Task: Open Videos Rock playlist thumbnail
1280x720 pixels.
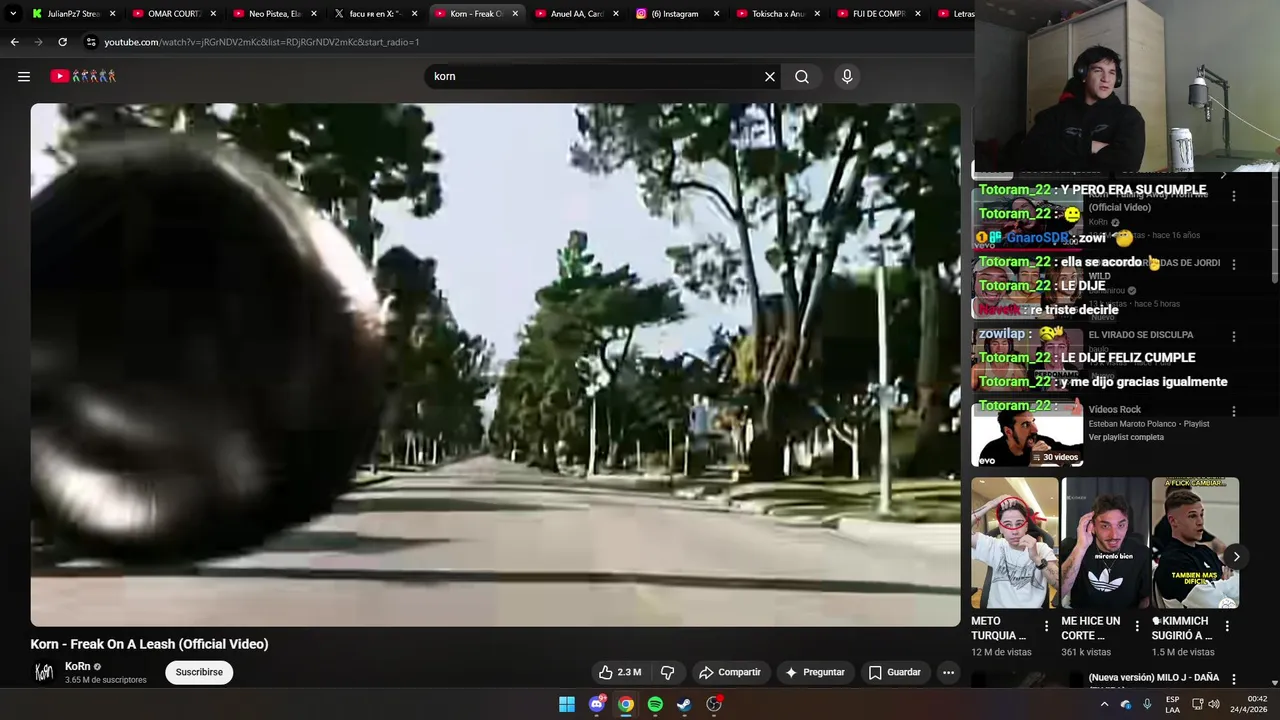Action: tap(1027, 434)
